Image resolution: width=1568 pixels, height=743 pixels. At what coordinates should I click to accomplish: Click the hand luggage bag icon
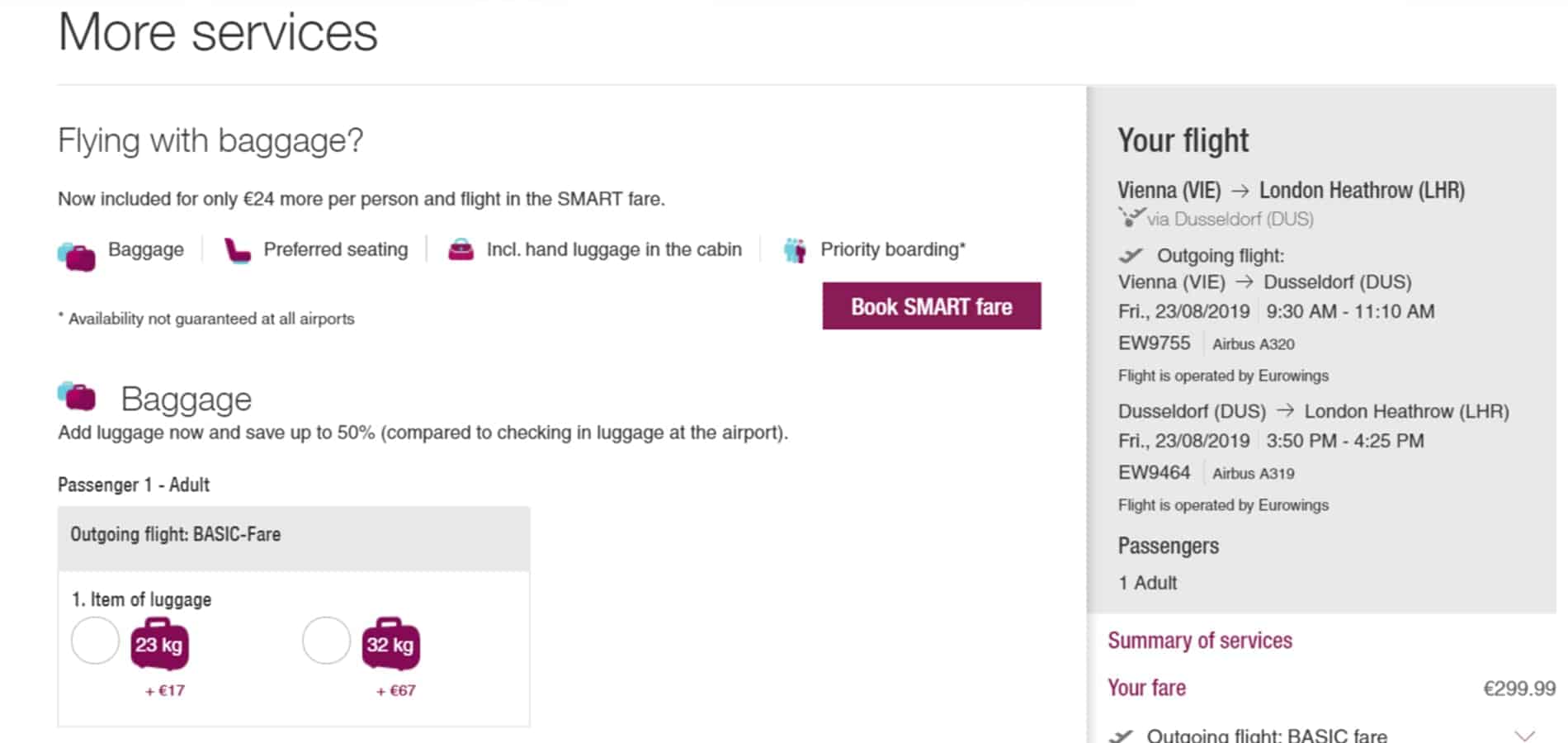pos(460,249)
